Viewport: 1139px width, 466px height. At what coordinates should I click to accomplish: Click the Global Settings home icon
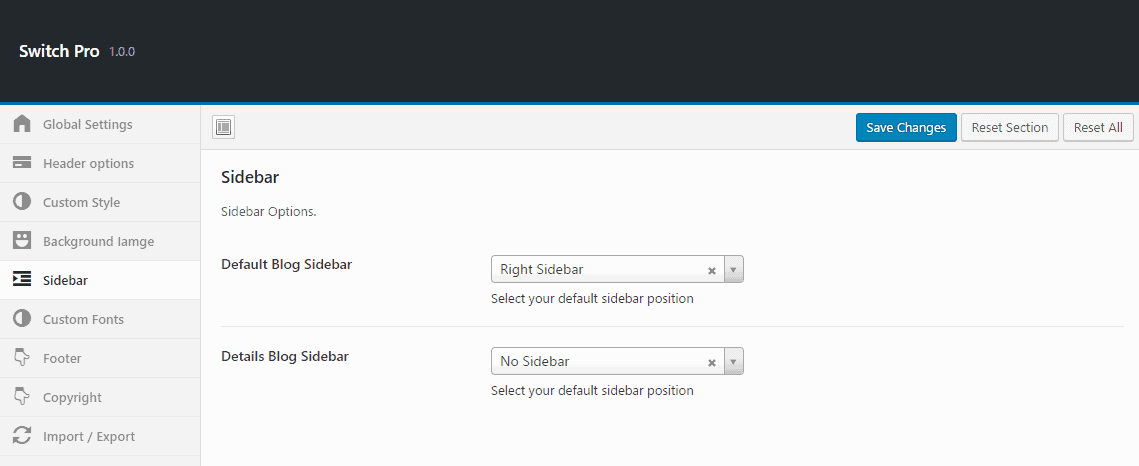pos(22,125)
